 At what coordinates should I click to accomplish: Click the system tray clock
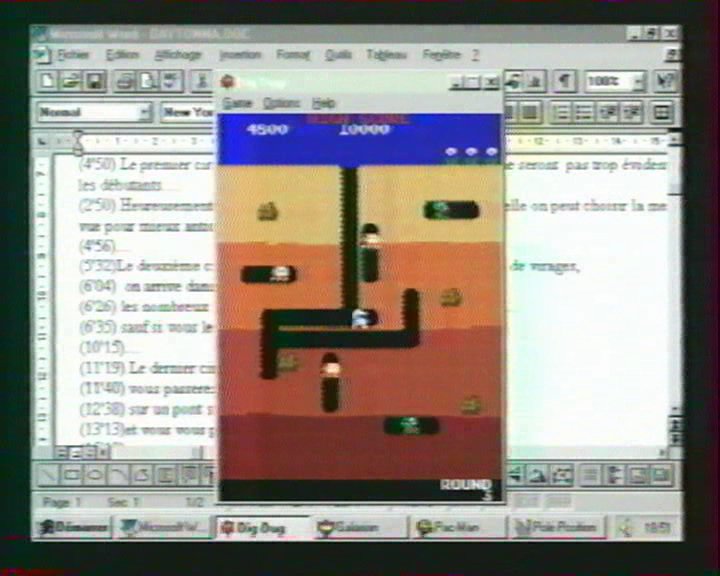click(x=657, y=528)
